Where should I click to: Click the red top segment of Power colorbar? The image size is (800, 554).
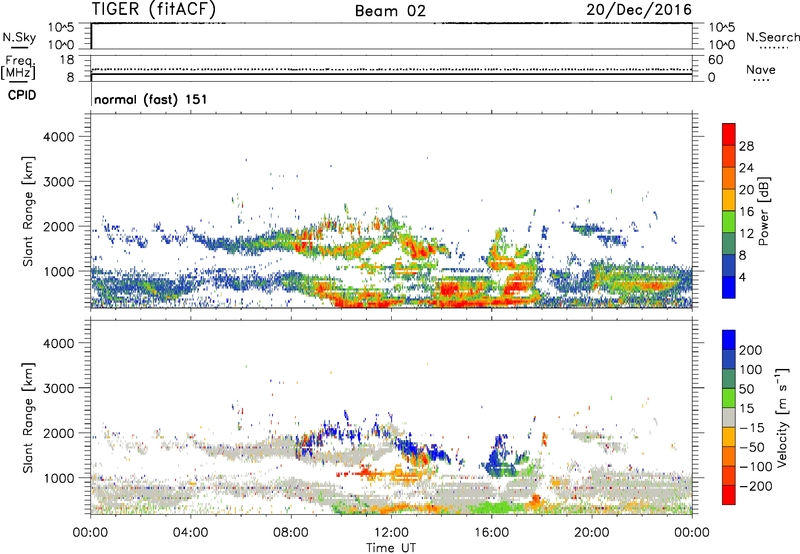(x=729, y=135)
